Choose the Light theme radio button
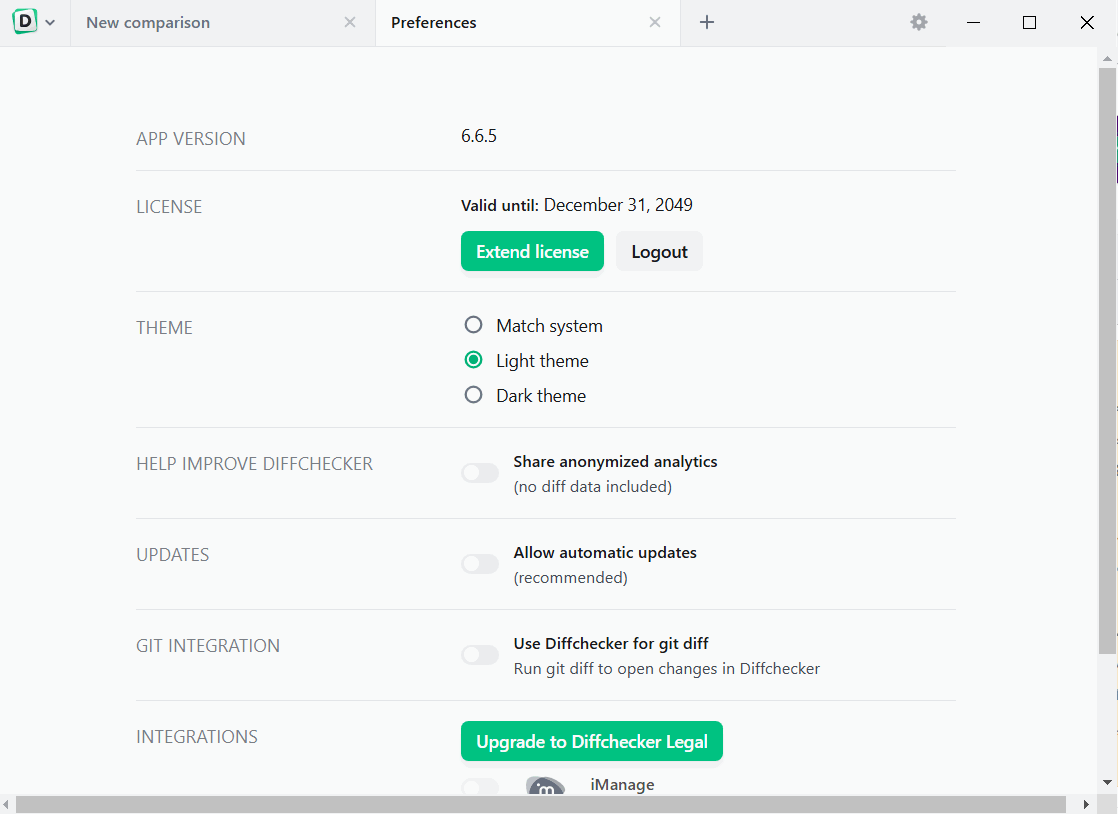This screenshot has height=814, width=1118. pos(473,360)
